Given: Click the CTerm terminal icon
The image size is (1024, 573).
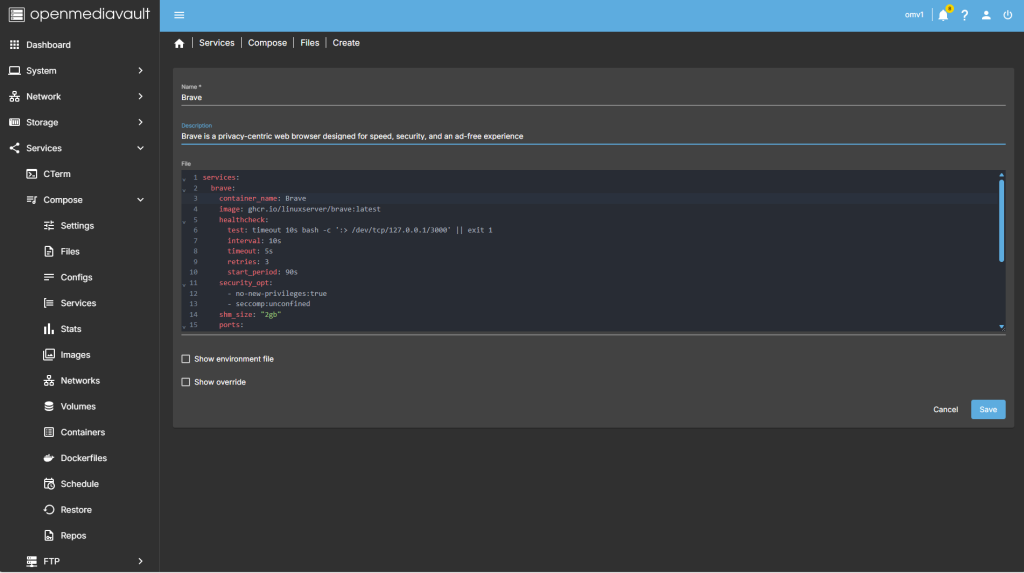Looking at the screenshot, I should click(31, 174).
